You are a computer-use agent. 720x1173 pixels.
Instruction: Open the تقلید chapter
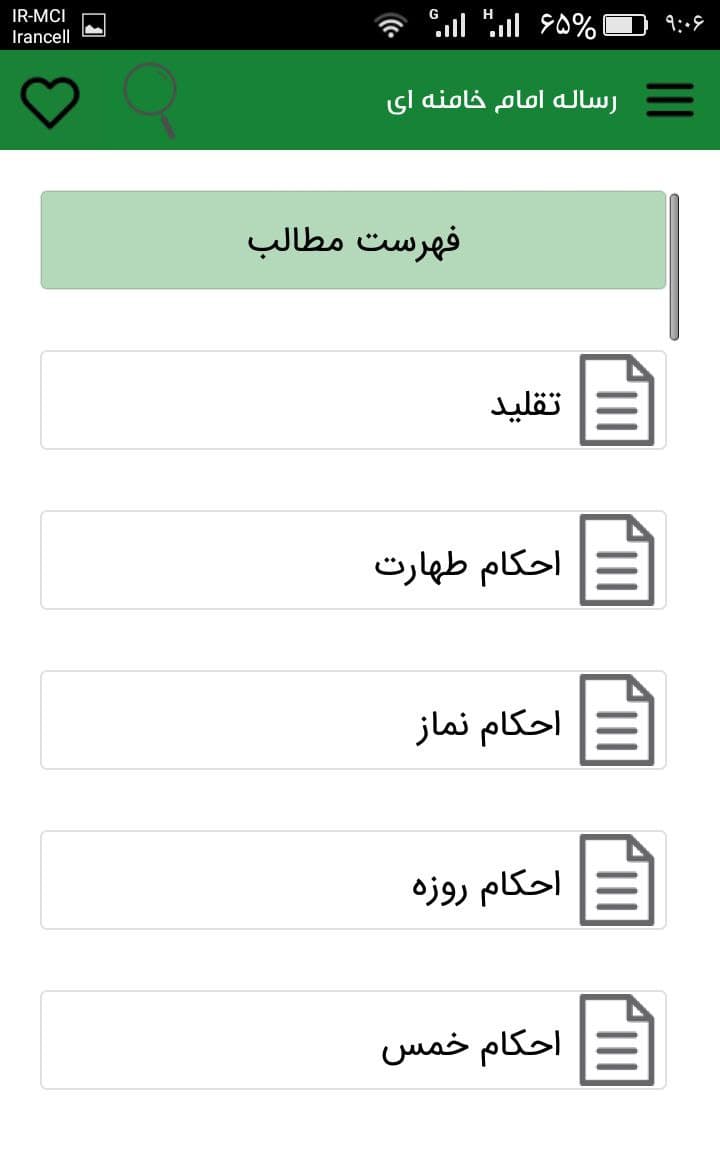coord(350,400)
